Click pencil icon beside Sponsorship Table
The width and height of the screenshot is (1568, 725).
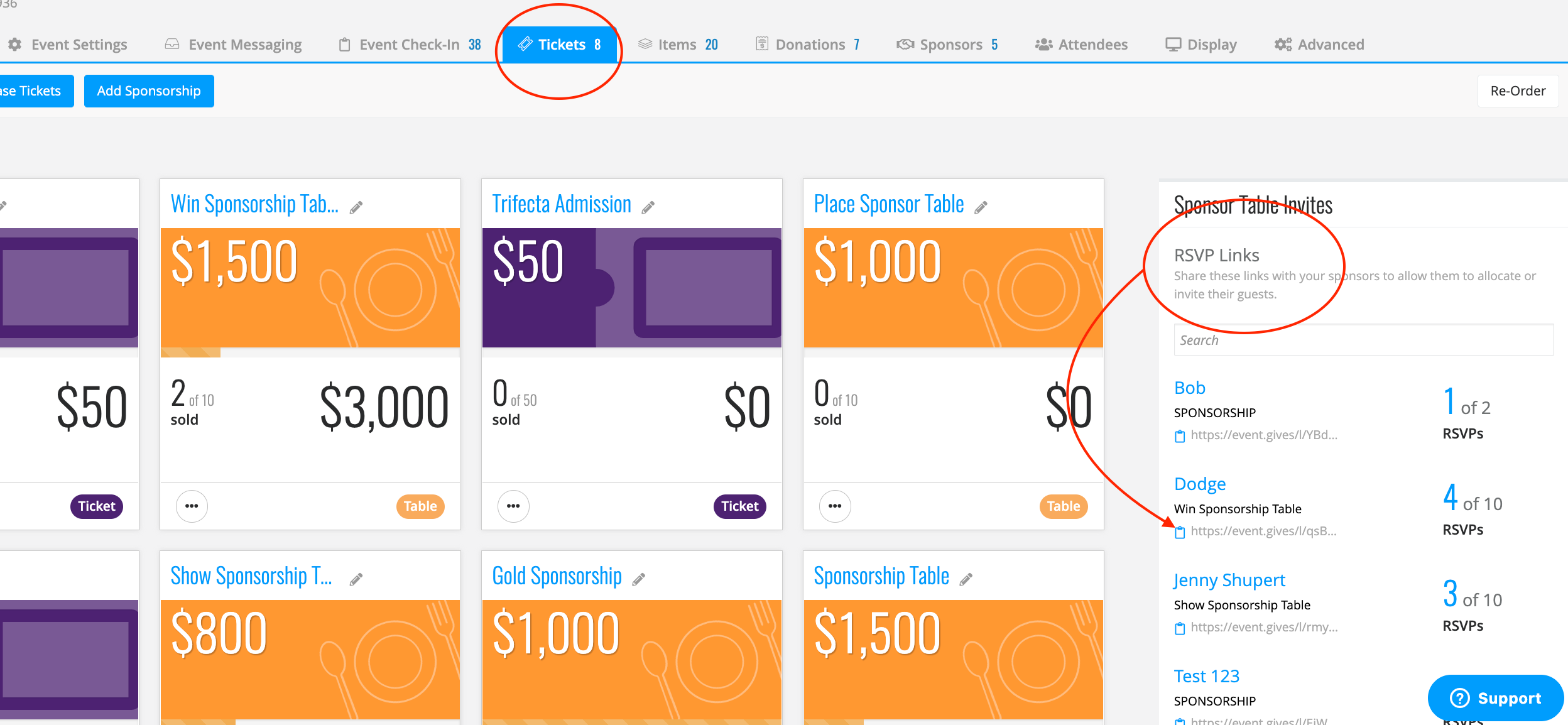coord(966,579)
